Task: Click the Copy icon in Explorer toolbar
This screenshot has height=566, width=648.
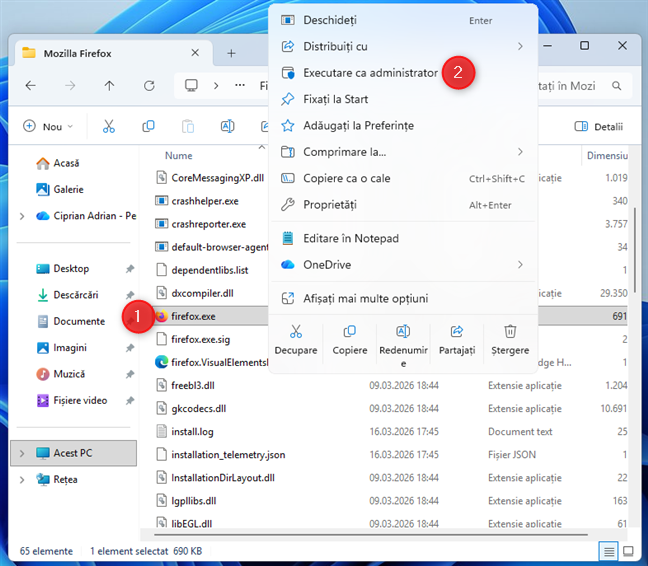Action: click(x=148, y=126)
